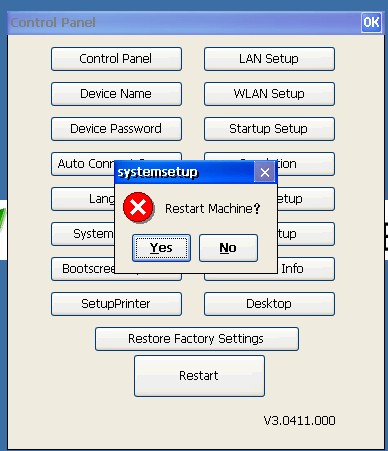The image size is (388, 451).
Task: Click the Desktop button
Action: [269, 304]
